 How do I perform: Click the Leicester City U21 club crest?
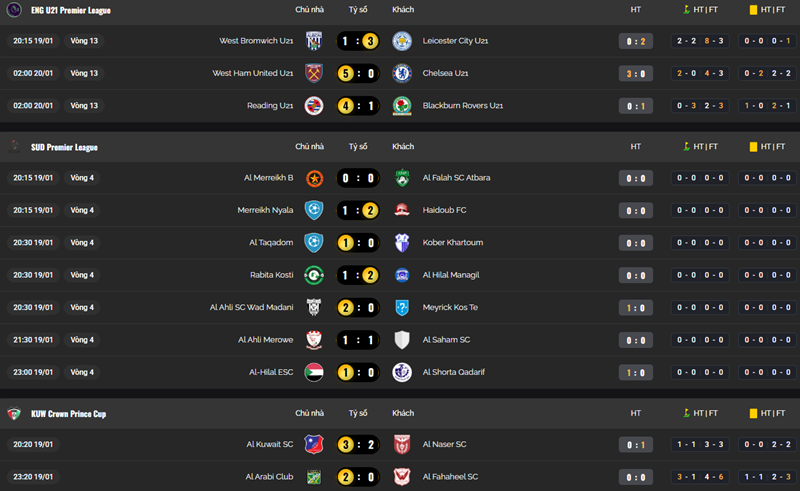pyautogui.click(x=402, y=41)
